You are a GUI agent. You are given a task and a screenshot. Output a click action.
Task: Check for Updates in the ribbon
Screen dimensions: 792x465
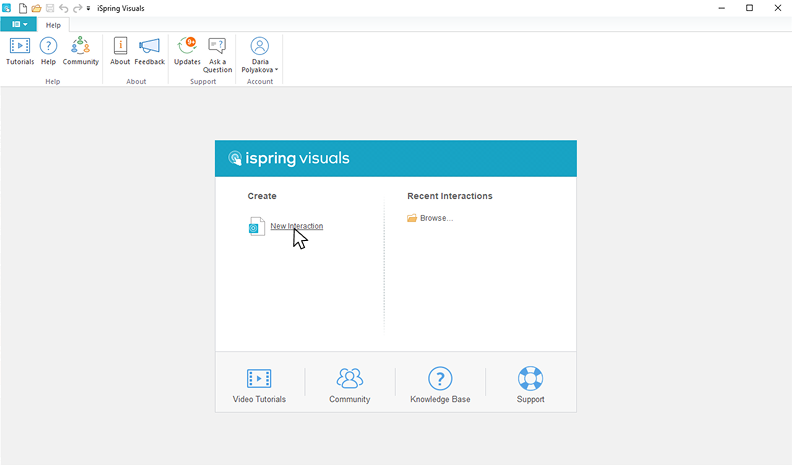pos(187,51)
